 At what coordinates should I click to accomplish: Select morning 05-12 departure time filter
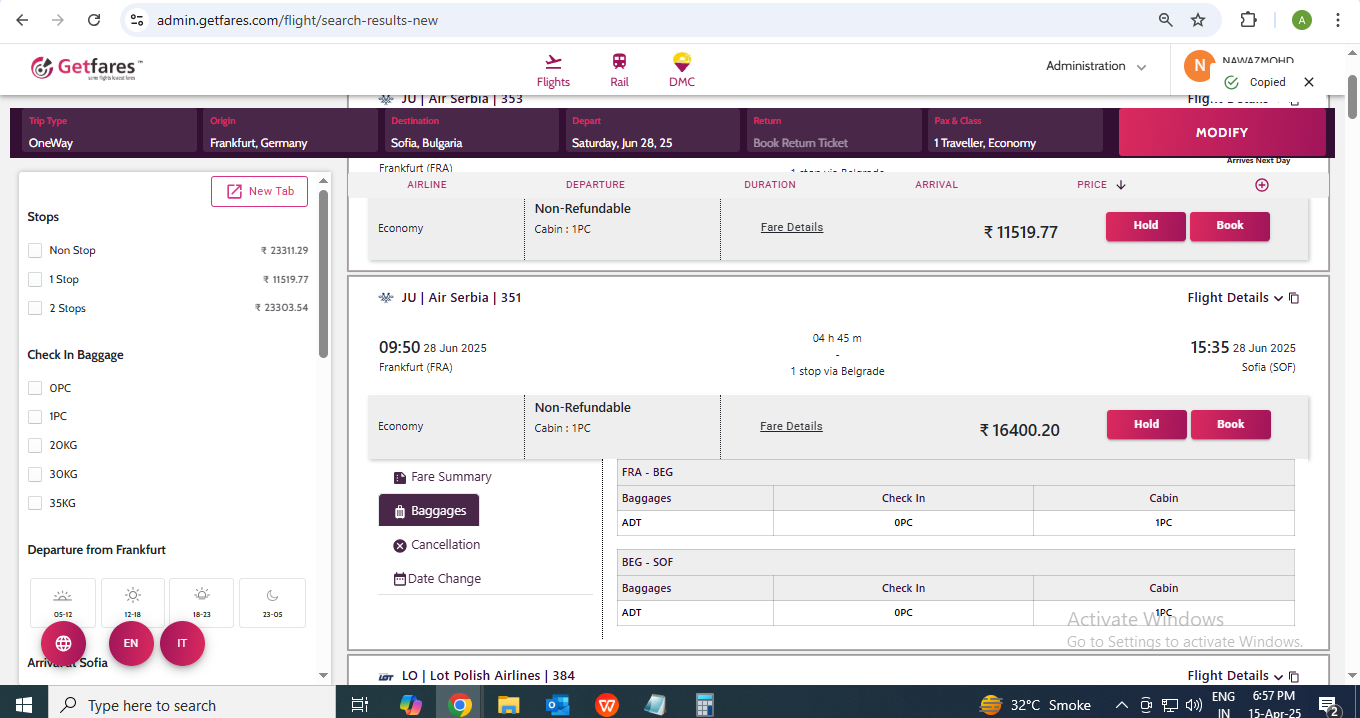tap(63, 602)
